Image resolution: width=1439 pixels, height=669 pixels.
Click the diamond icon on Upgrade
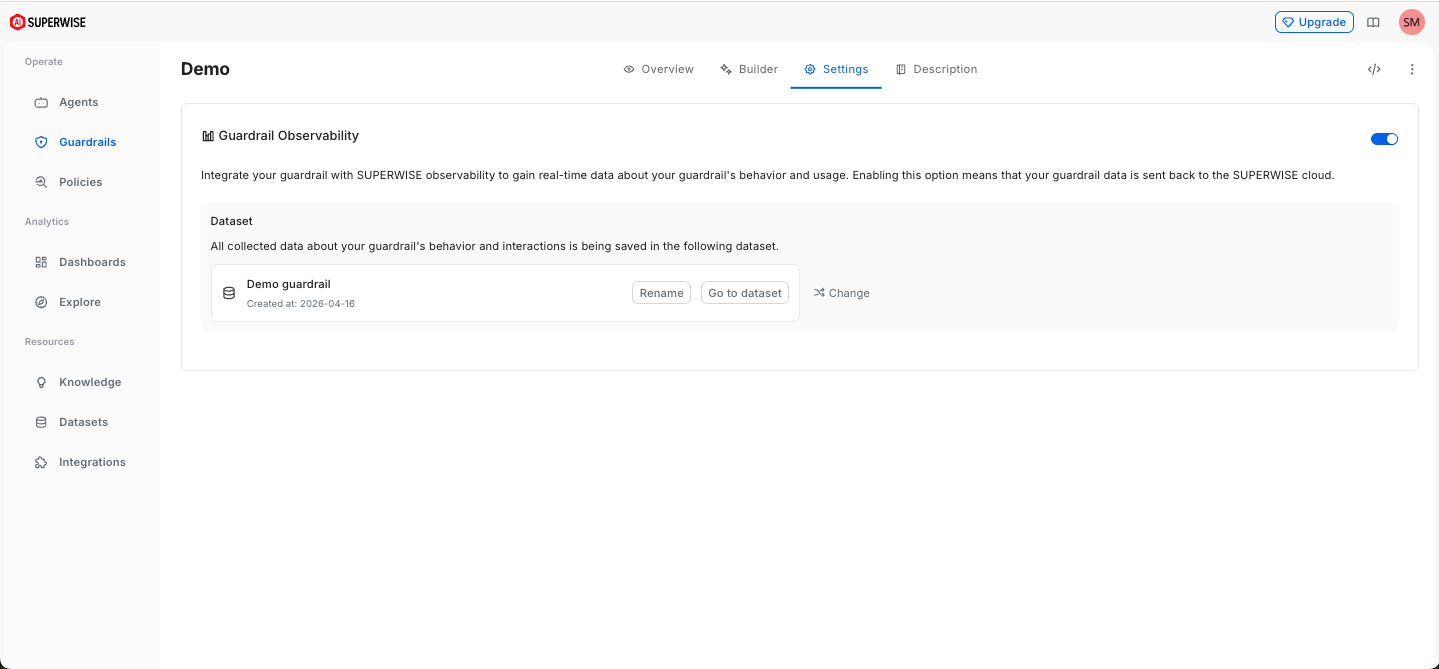[1288, 22]
